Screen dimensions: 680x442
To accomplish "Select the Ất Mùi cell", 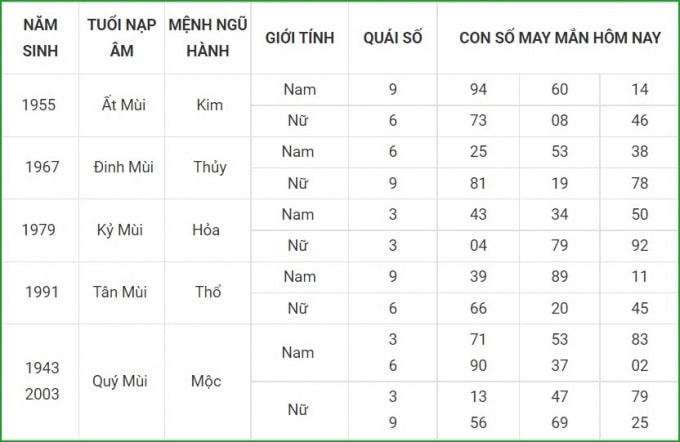I will click(123, 105).
